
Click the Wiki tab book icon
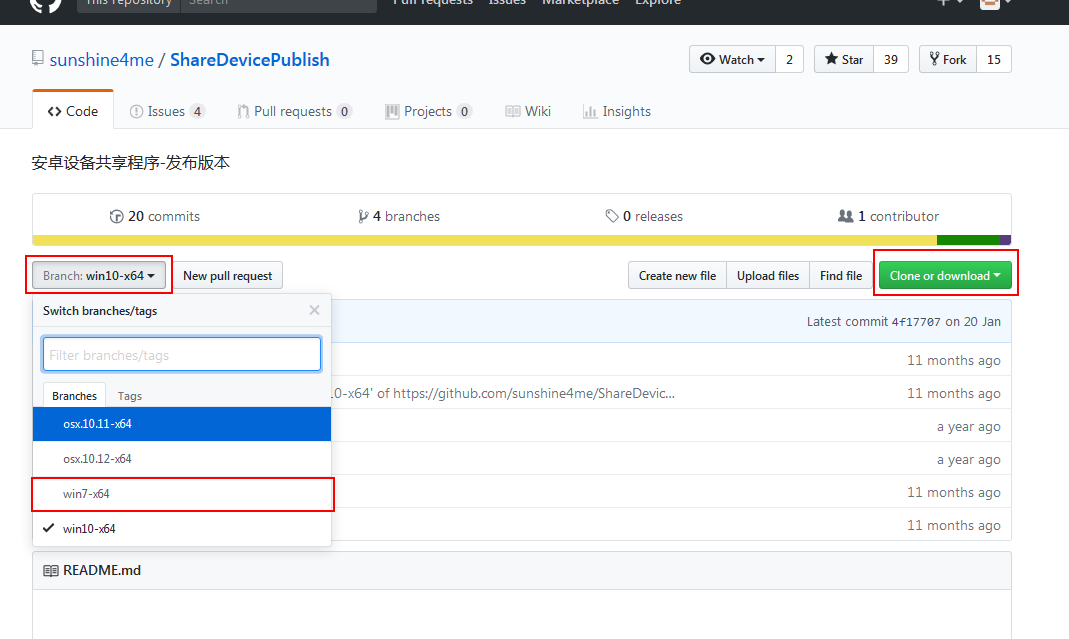coord(513,111)
